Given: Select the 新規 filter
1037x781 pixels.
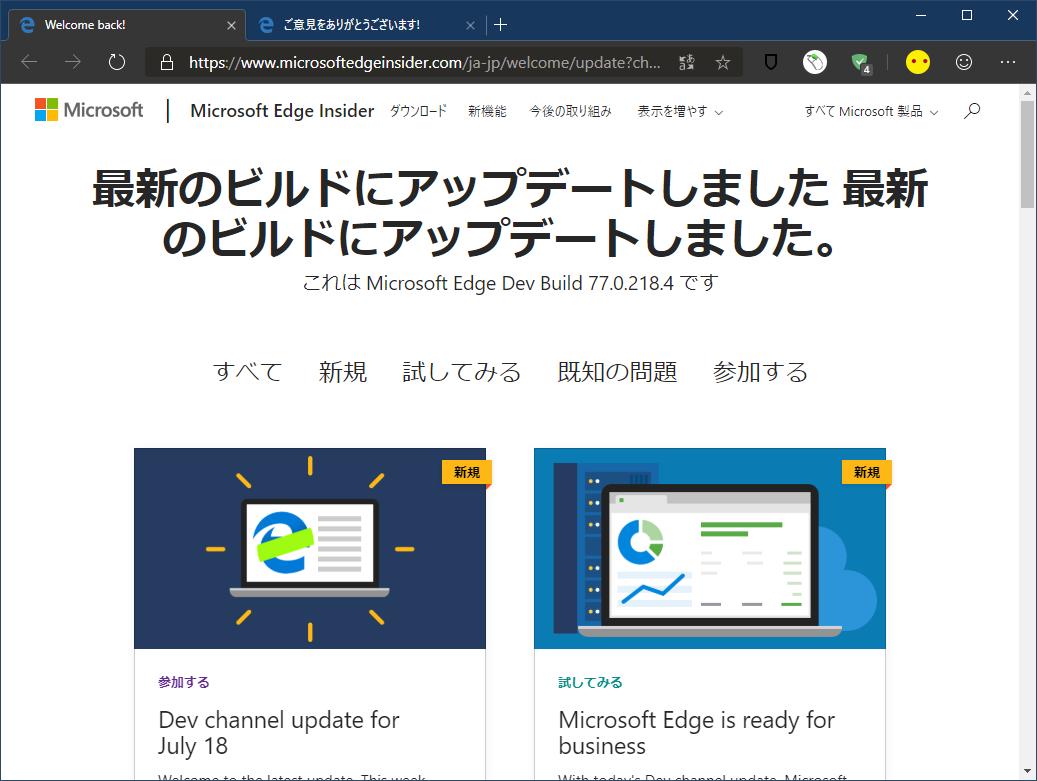Looking at the screenshot, I should (343, 372).
